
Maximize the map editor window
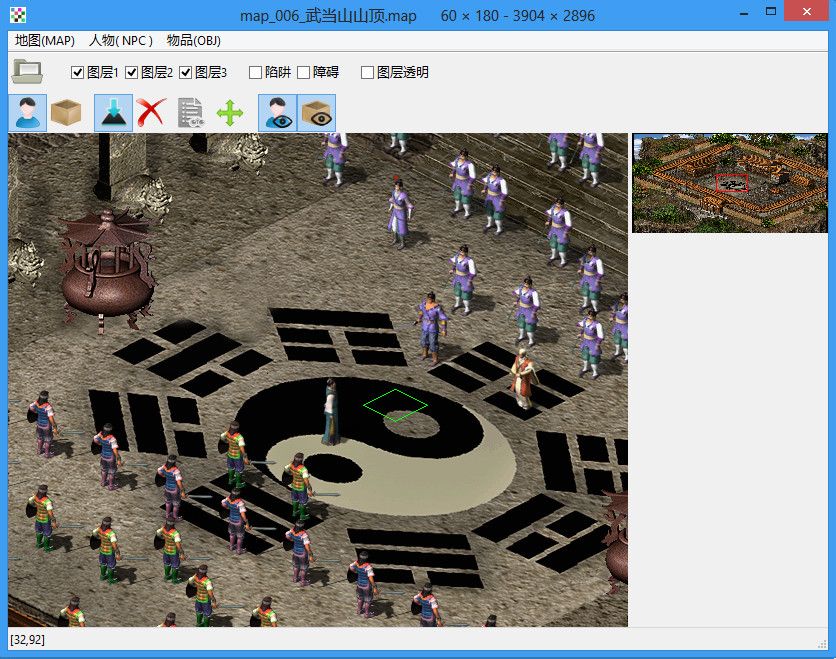[771, 12]
